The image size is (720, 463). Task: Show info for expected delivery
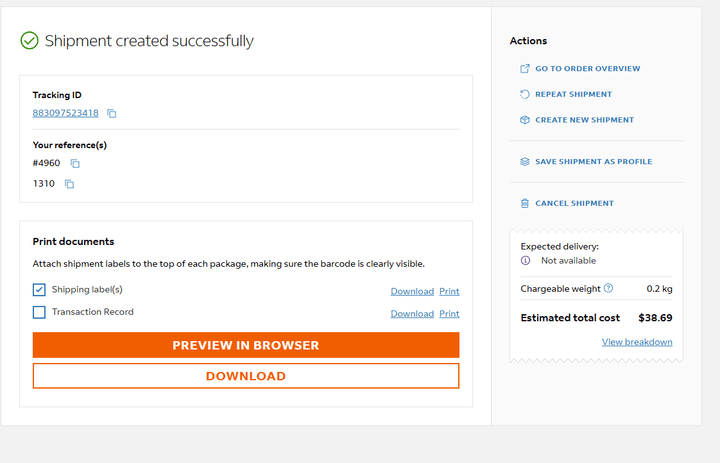click(x=525, y=260)
